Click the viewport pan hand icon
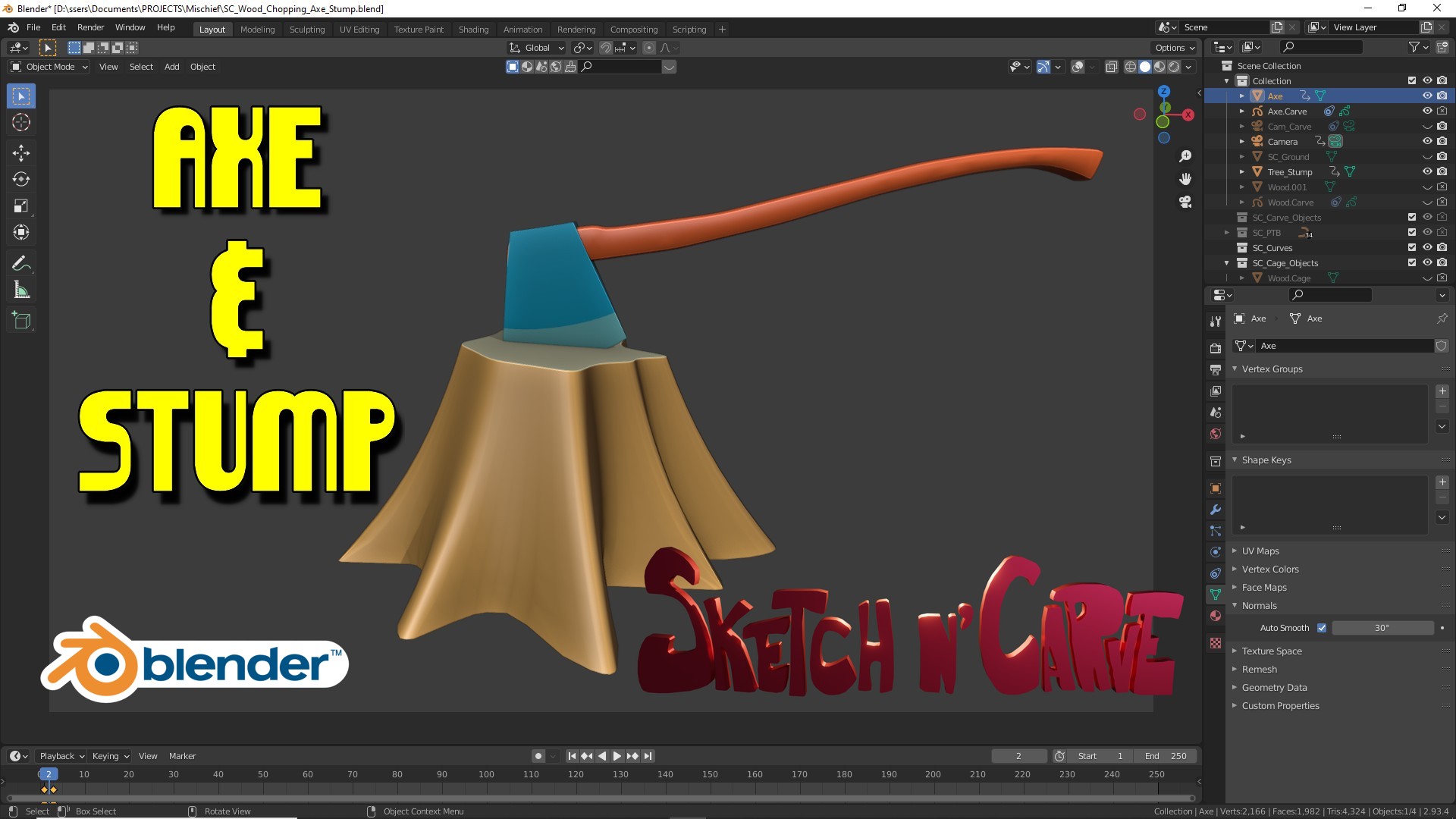 [x=1185, y=179]
